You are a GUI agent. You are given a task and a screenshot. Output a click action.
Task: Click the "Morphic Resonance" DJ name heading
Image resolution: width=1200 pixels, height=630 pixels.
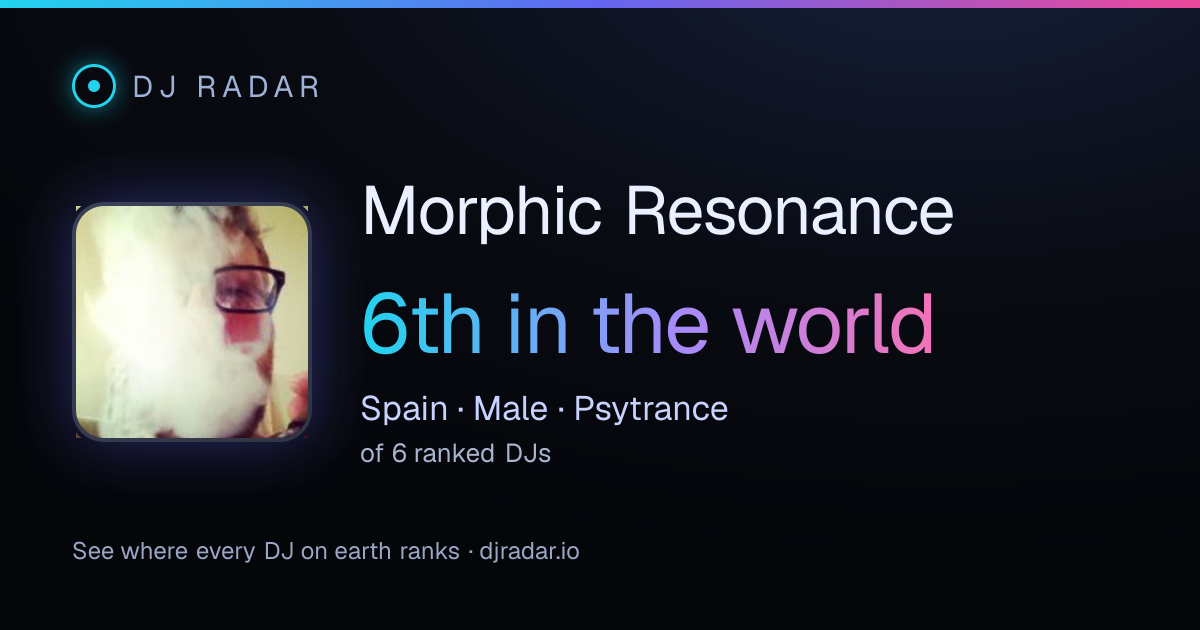click(x=657, y=212)
